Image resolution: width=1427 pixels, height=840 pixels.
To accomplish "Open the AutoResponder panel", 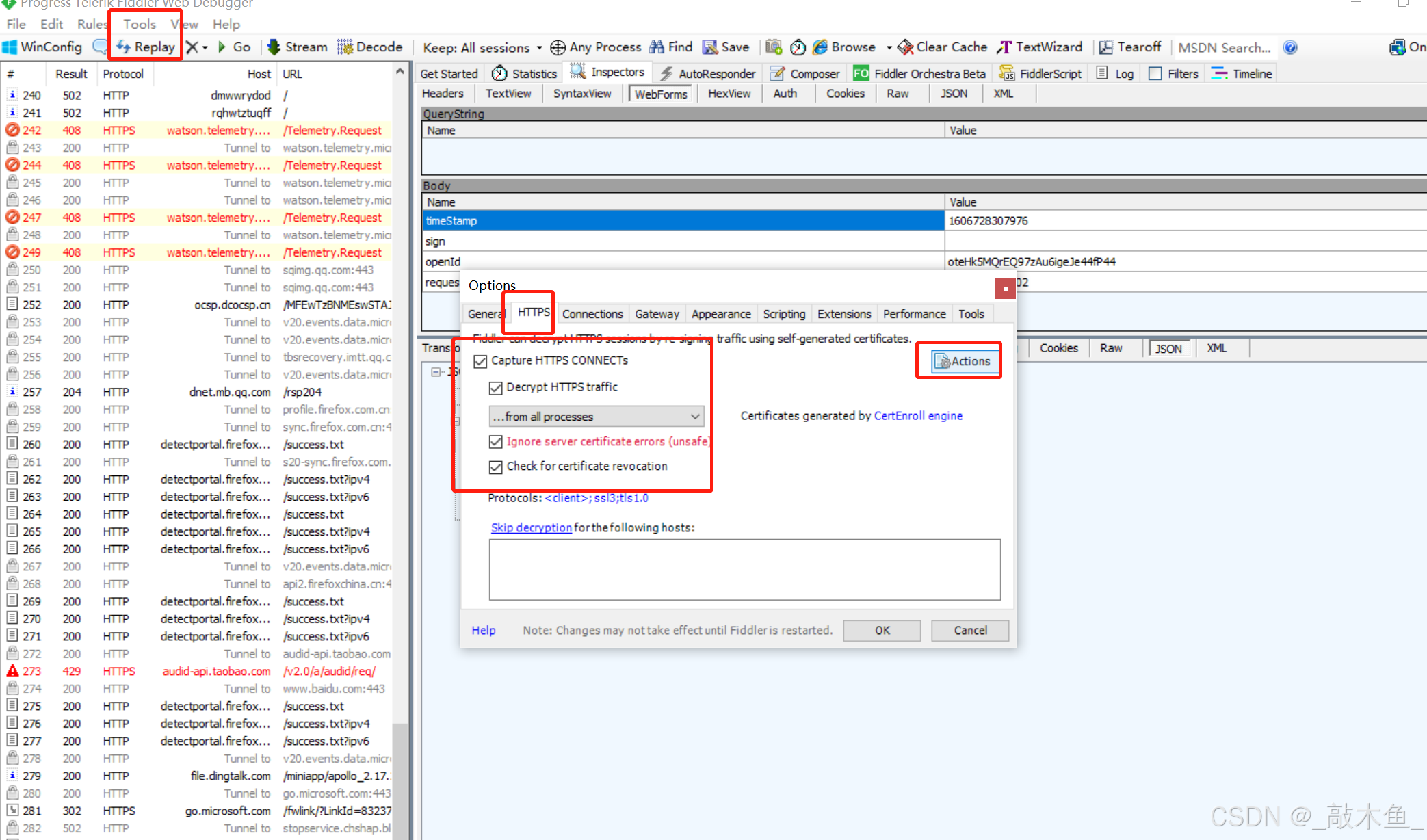I will coord(707,73).
